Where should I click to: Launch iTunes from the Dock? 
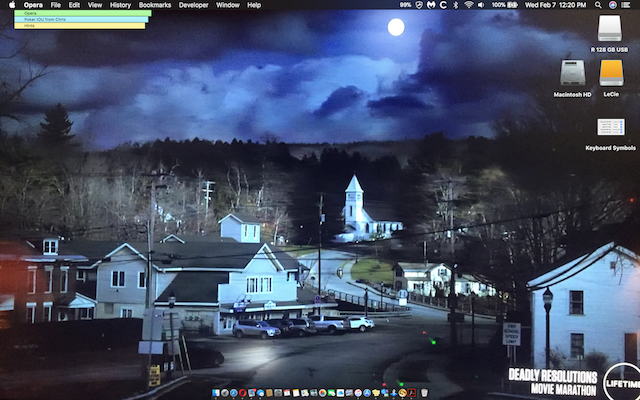click(x=358, y=393)
